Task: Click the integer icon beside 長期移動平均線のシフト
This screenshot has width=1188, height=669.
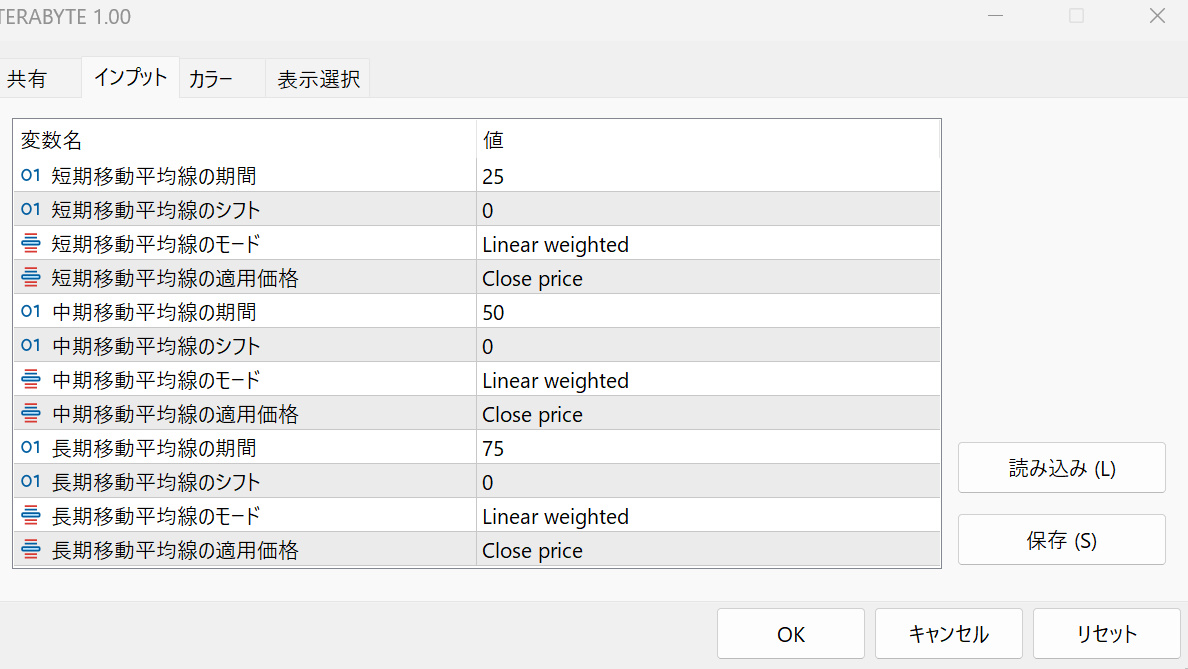Action: click(30, 482)
